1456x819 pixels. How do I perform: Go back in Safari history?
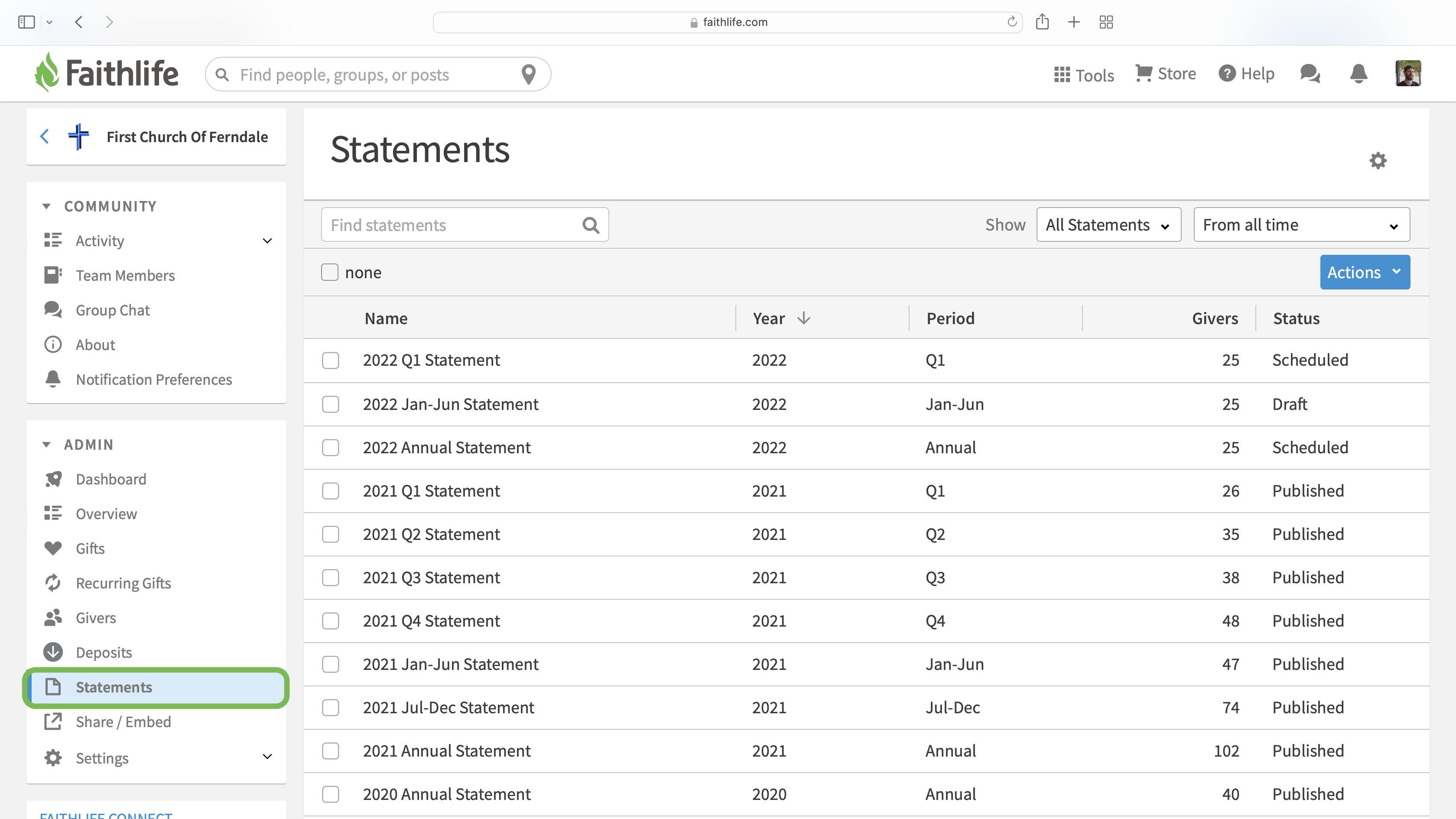(x=78, y=22)
